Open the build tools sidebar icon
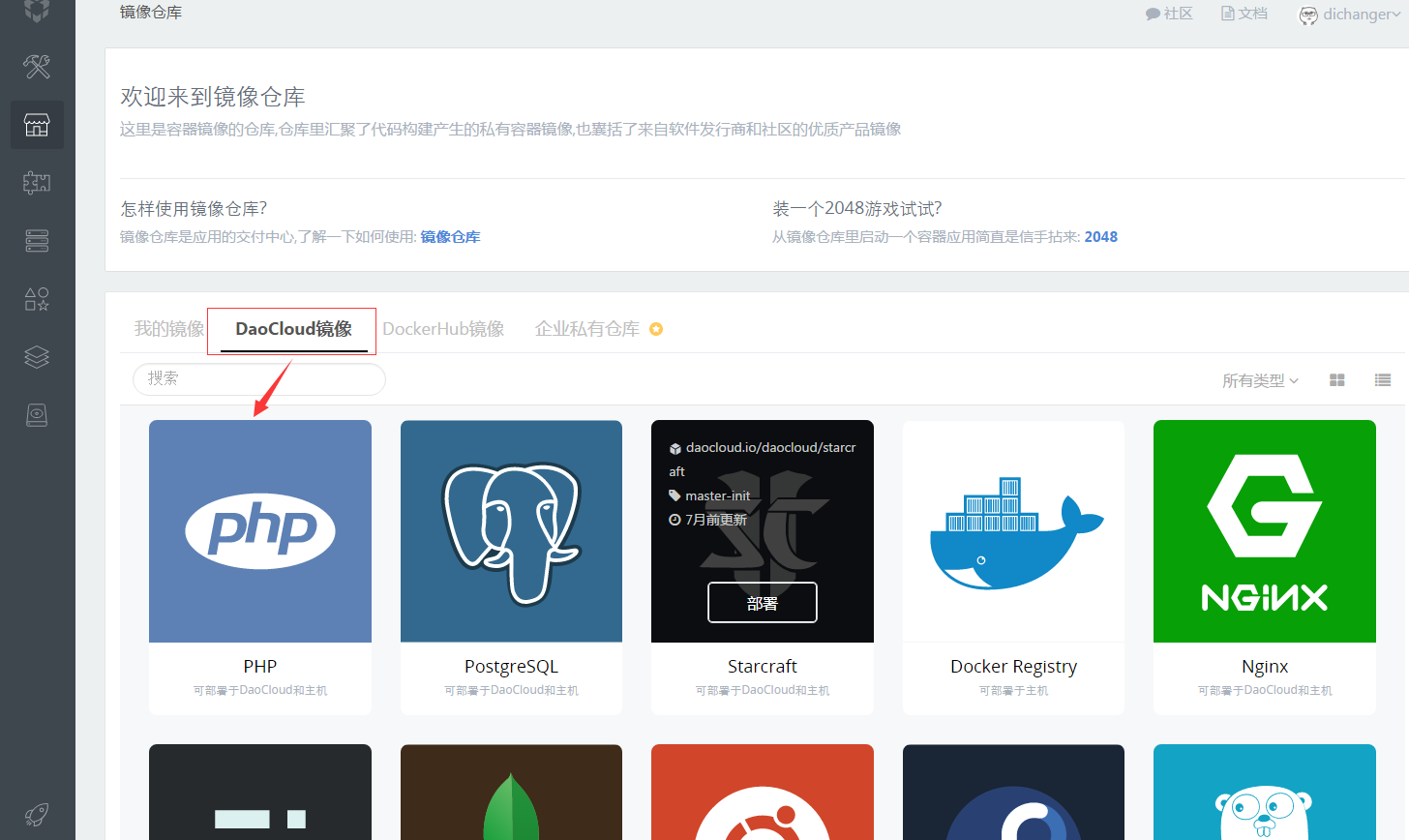Image resolution: width=1409 pixels, height=840 pixels. click(37, 67)
